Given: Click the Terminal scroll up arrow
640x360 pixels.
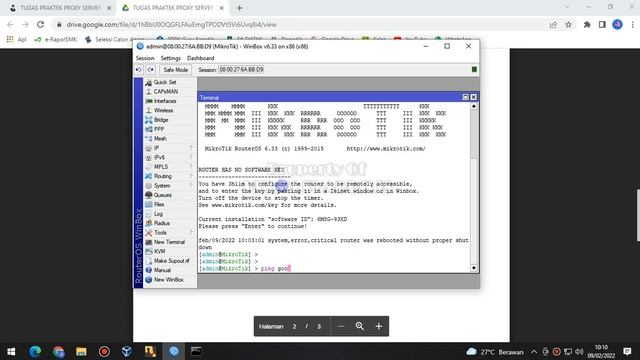Looking at the screenshot, I should (473, 106).
